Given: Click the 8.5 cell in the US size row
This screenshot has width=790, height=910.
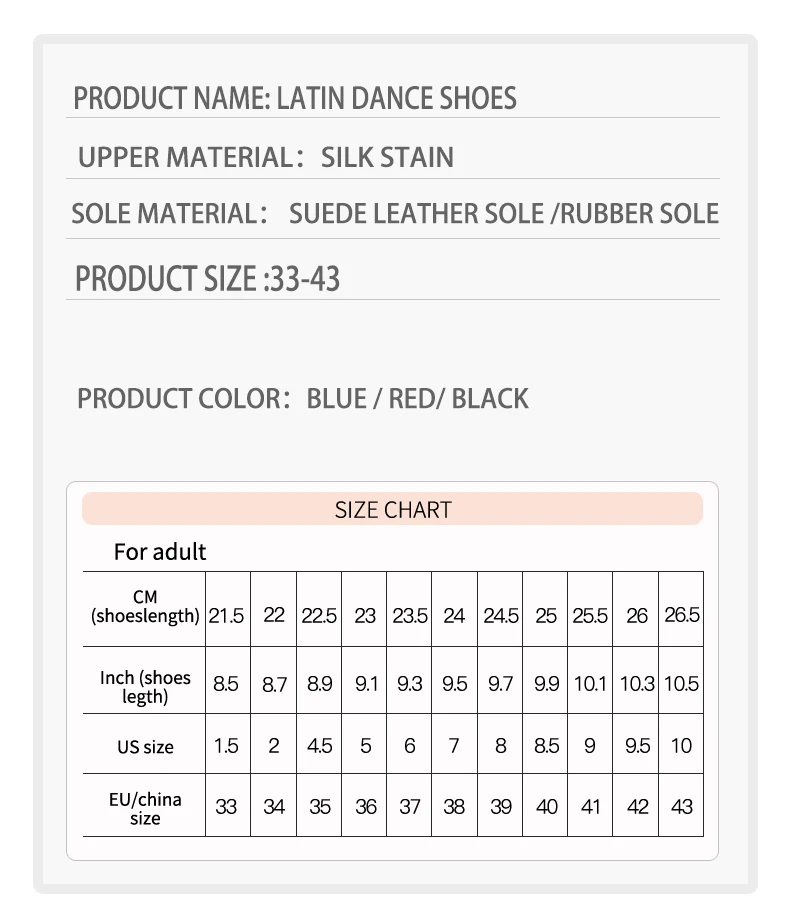Looking at the screenshot, I should coord(546,745).
